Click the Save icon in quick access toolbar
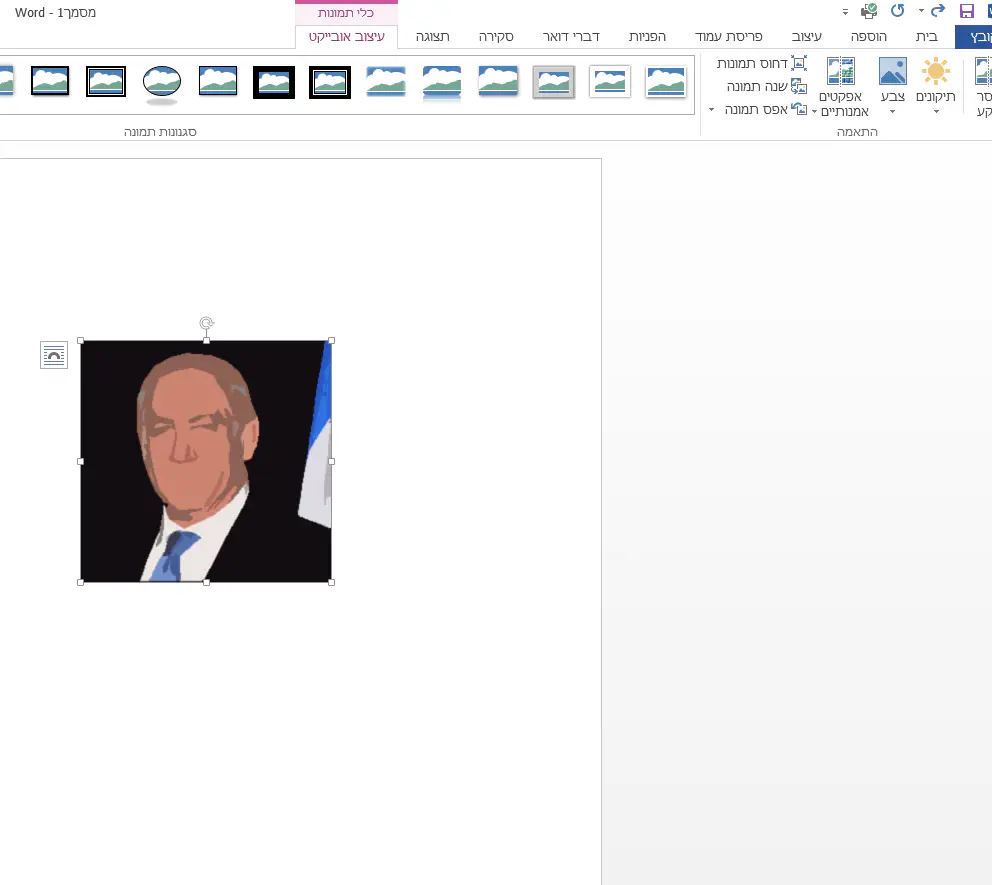 [966, 11]
